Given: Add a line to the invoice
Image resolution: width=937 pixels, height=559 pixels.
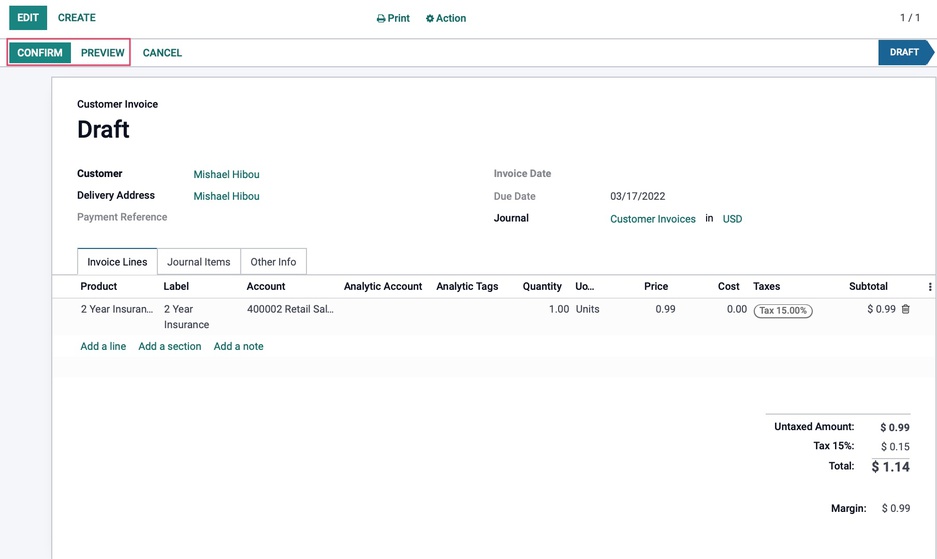Looking at the screenshot, I should tap(103, 346).
